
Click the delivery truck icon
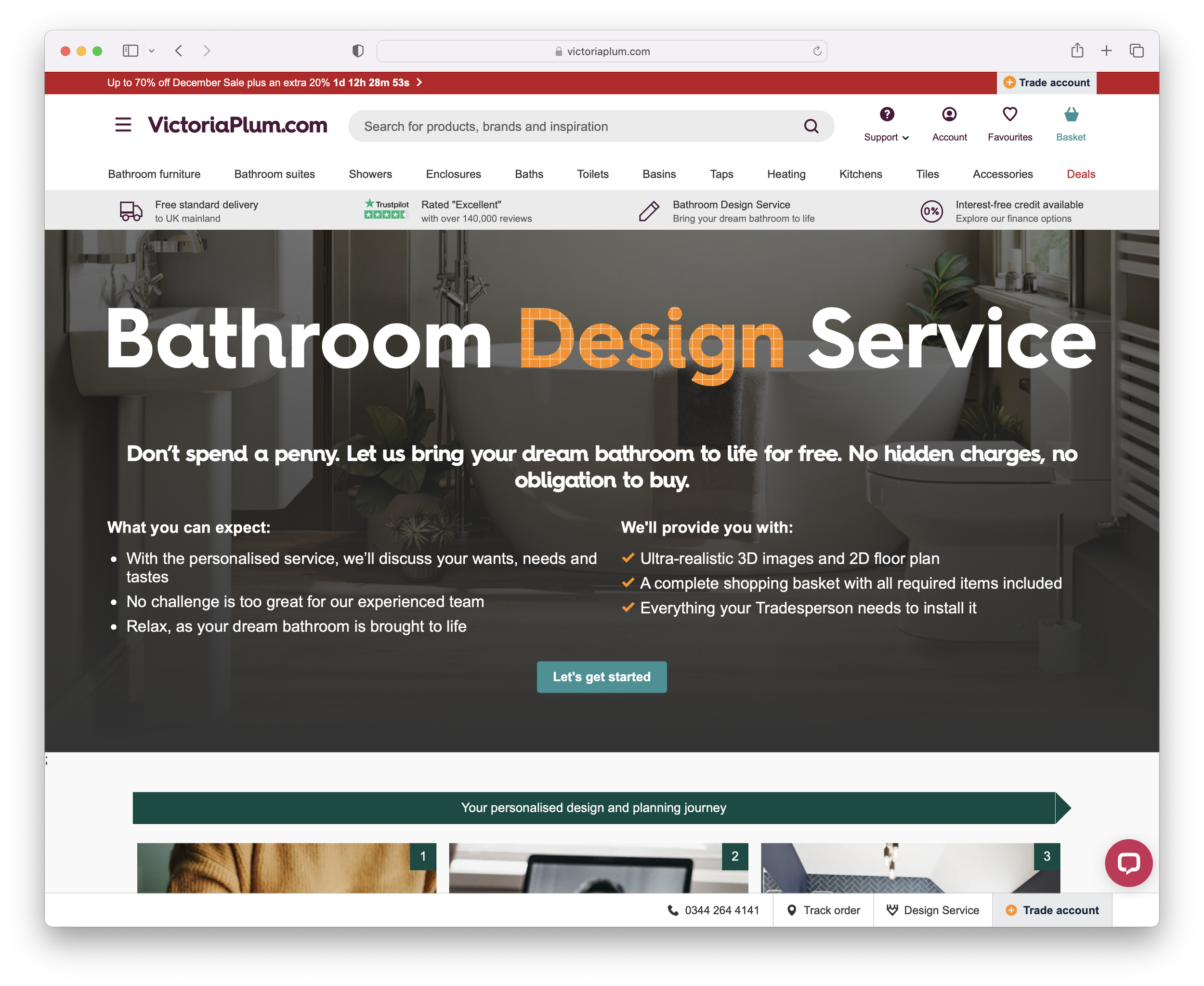point(131,211)
